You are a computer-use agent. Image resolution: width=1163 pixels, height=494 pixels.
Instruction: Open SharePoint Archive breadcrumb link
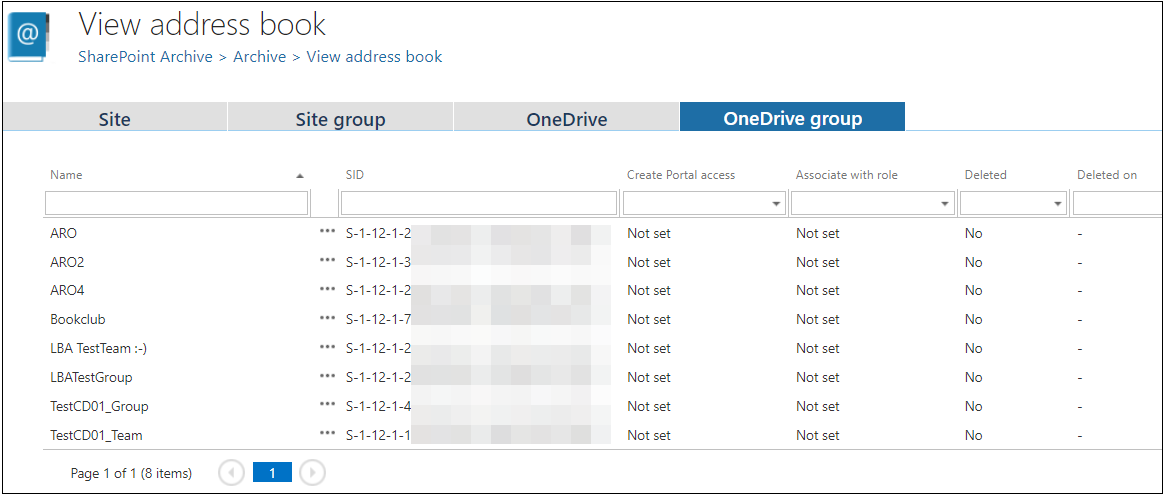point(145,57)
